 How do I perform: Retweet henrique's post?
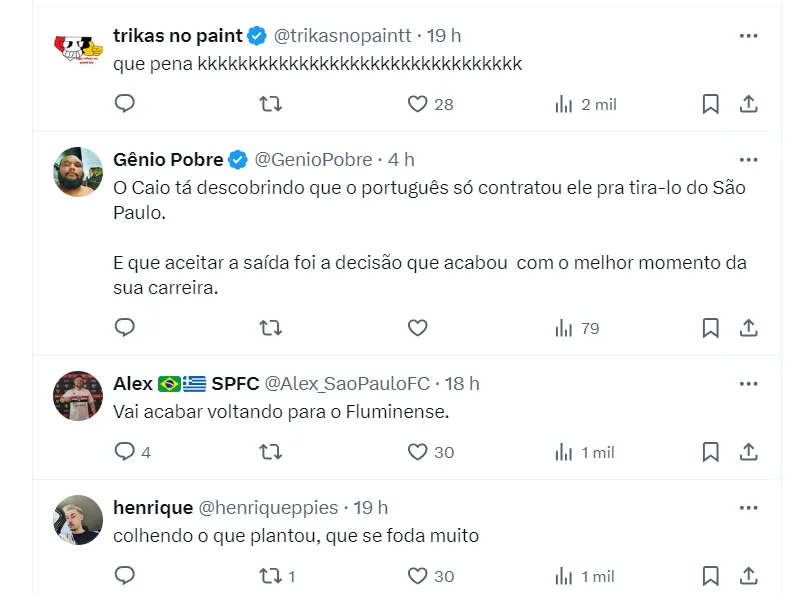(x=271, y=576)
